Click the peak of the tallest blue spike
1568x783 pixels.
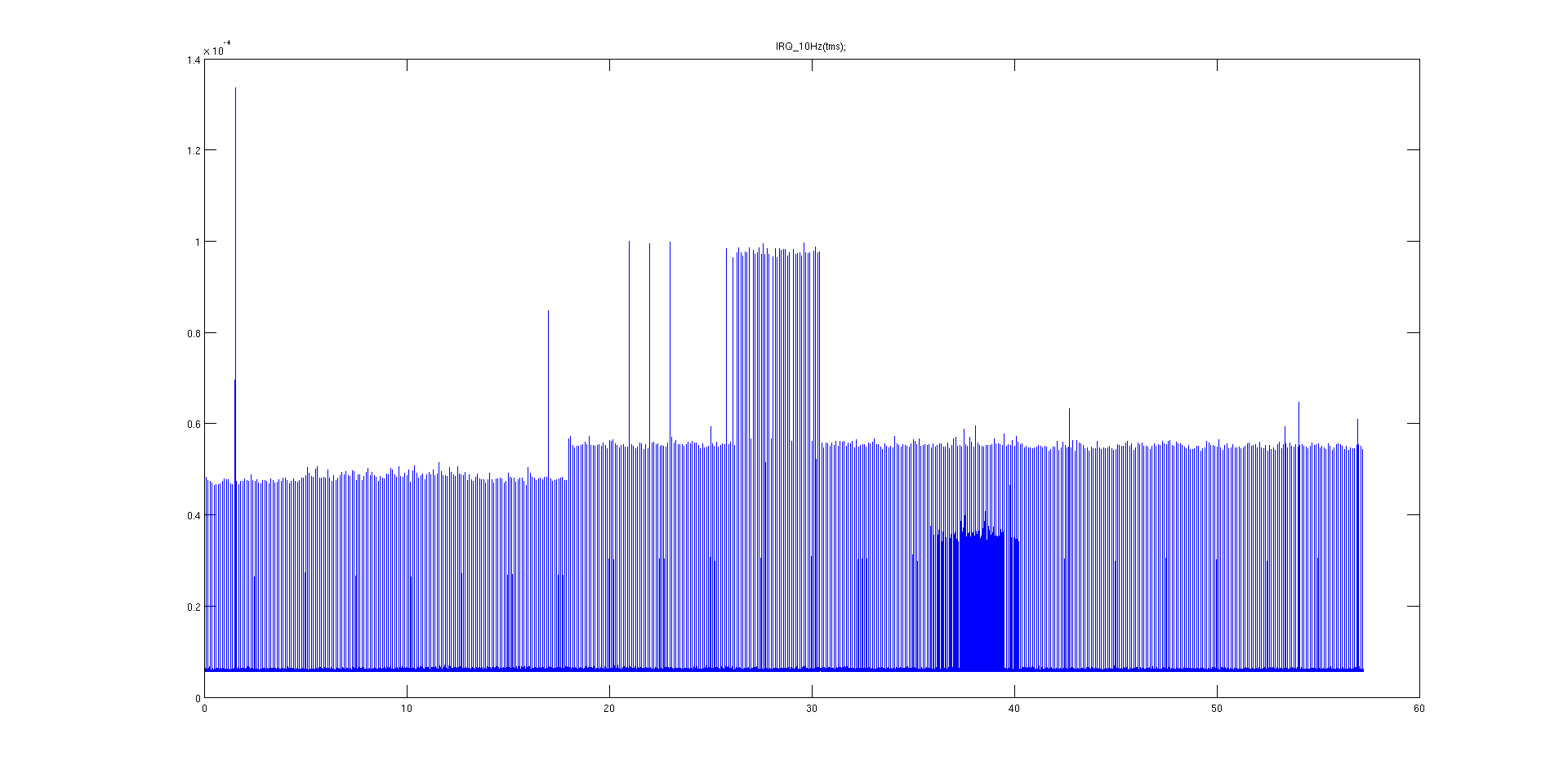pyautogui.click(x=235, y=88)
